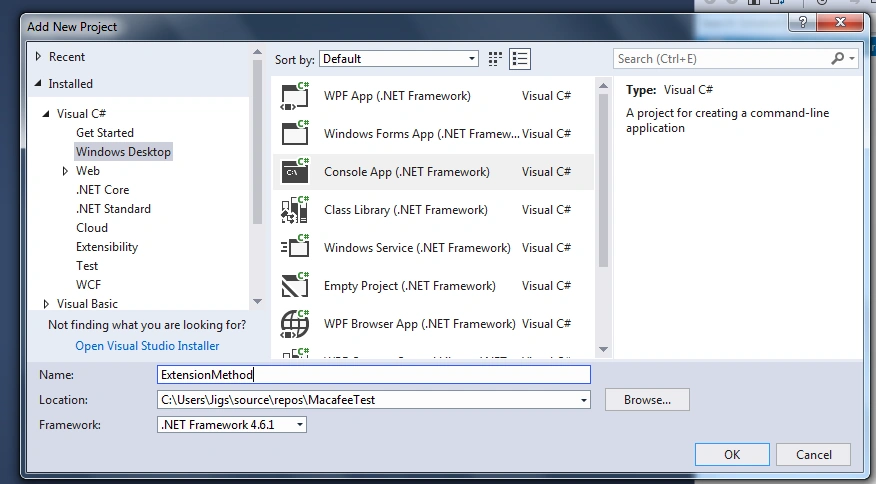This screenshot has width=876, height=484.
Task: Switch to medium icons list view
Action: (520, 59)
